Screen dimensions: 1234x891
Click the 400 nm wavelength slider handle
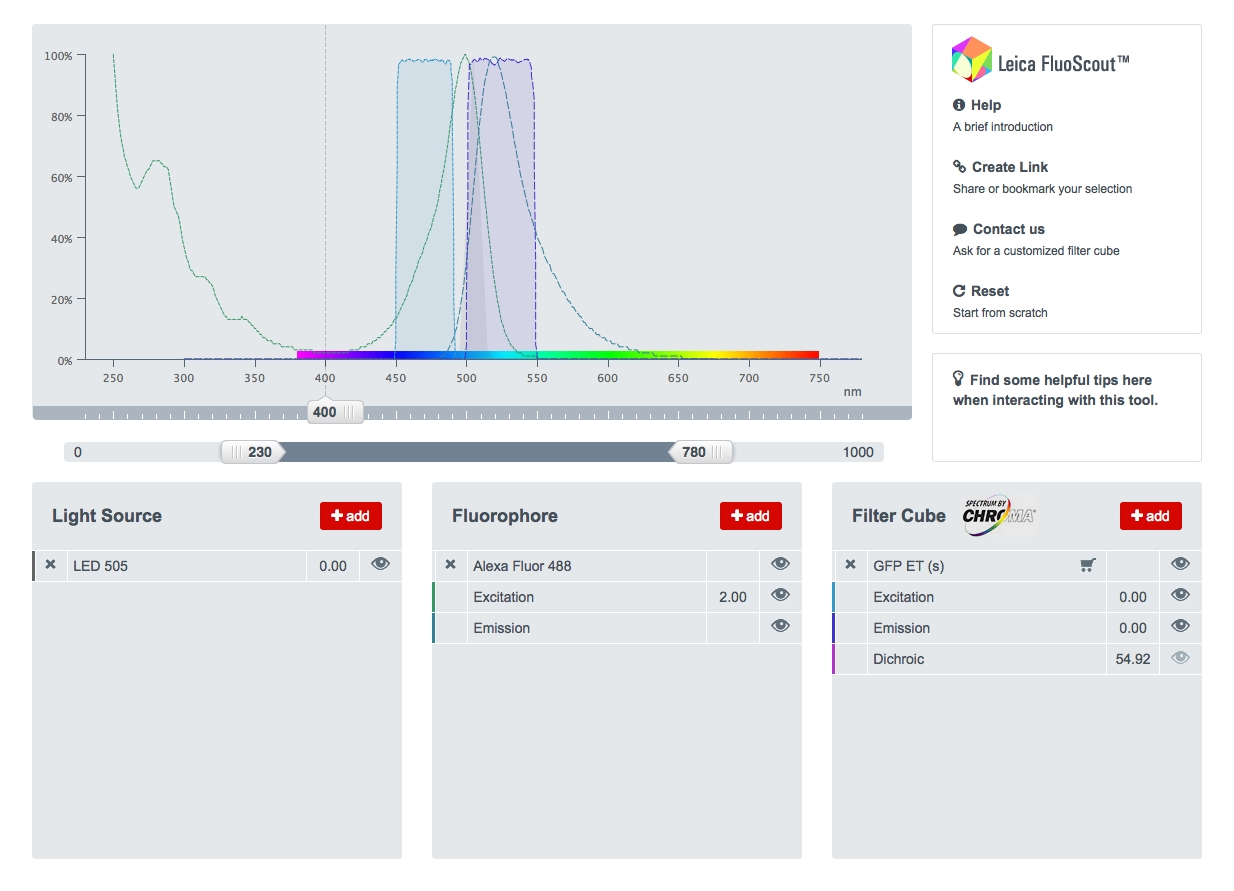[x=334, y=412]
